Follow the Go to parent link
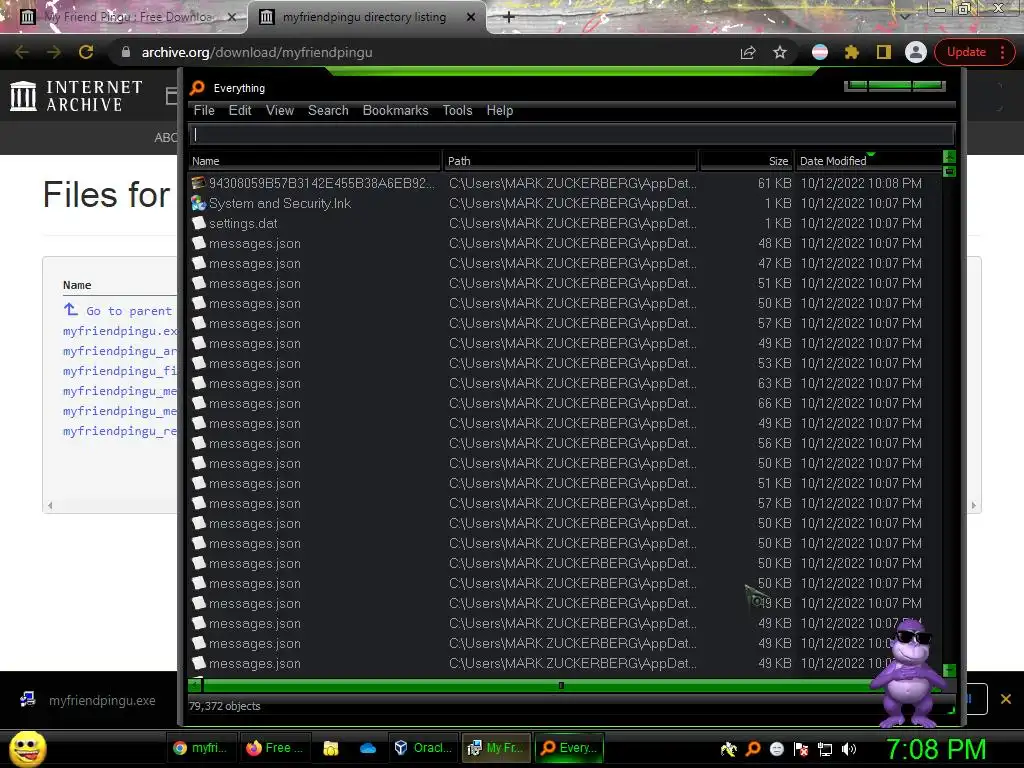This screenshot has height=768, width=1024. tap(129, 311)
